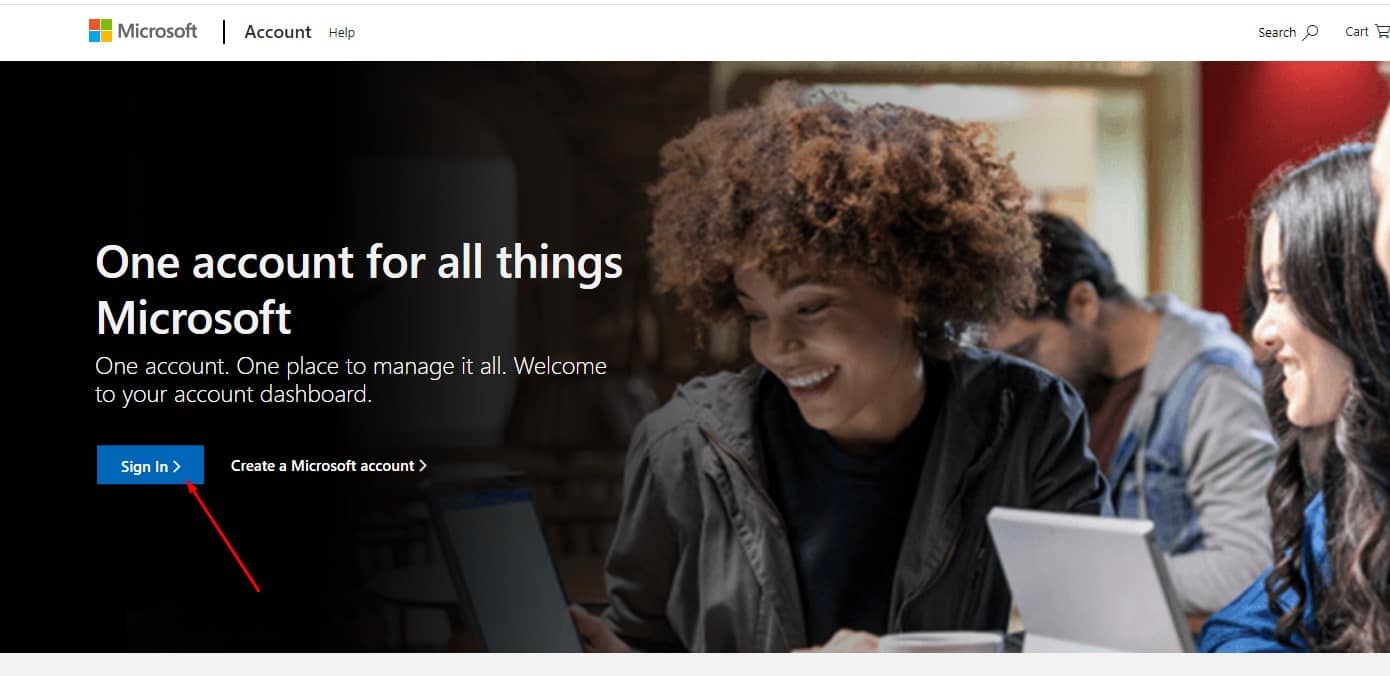Click the 'One account for all things' headline

pos(359,263)
